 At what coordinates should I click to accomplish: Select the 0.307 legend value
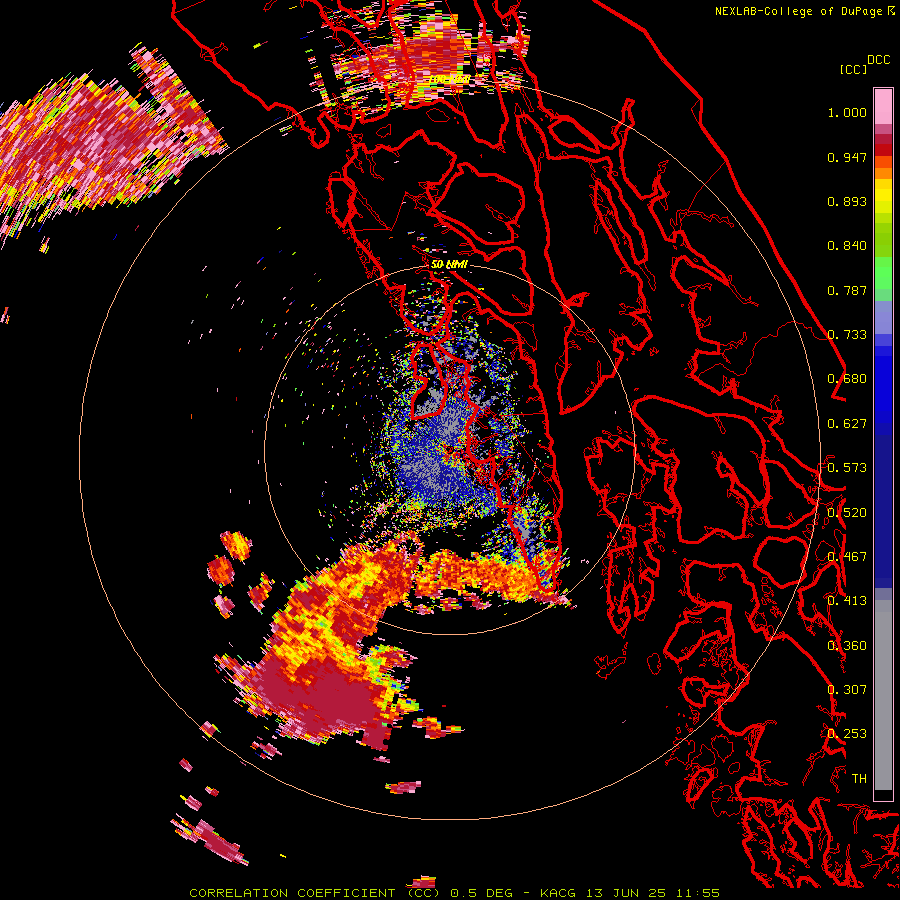[x=847, y=689]
